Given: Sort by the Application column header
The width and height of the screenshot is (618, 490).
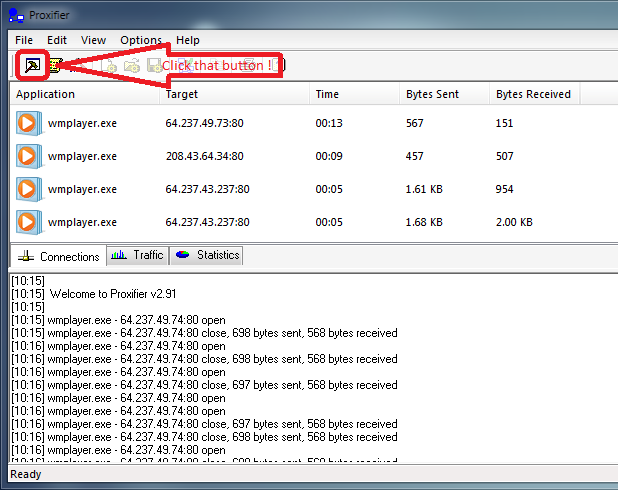Looking at the screenshot, I should [85, 94].
